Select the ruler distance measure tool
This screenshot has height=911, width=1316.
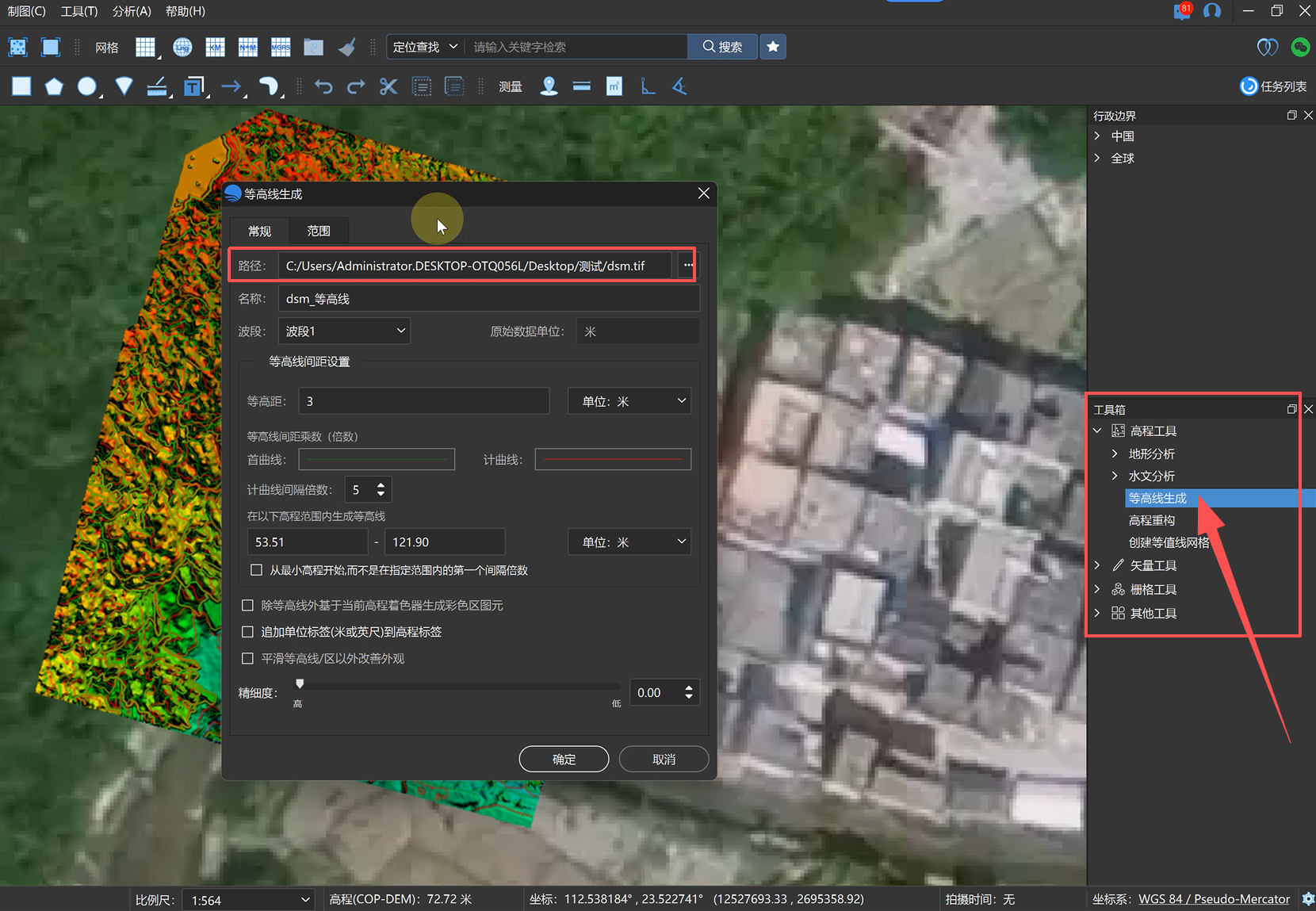coord(582,86)
